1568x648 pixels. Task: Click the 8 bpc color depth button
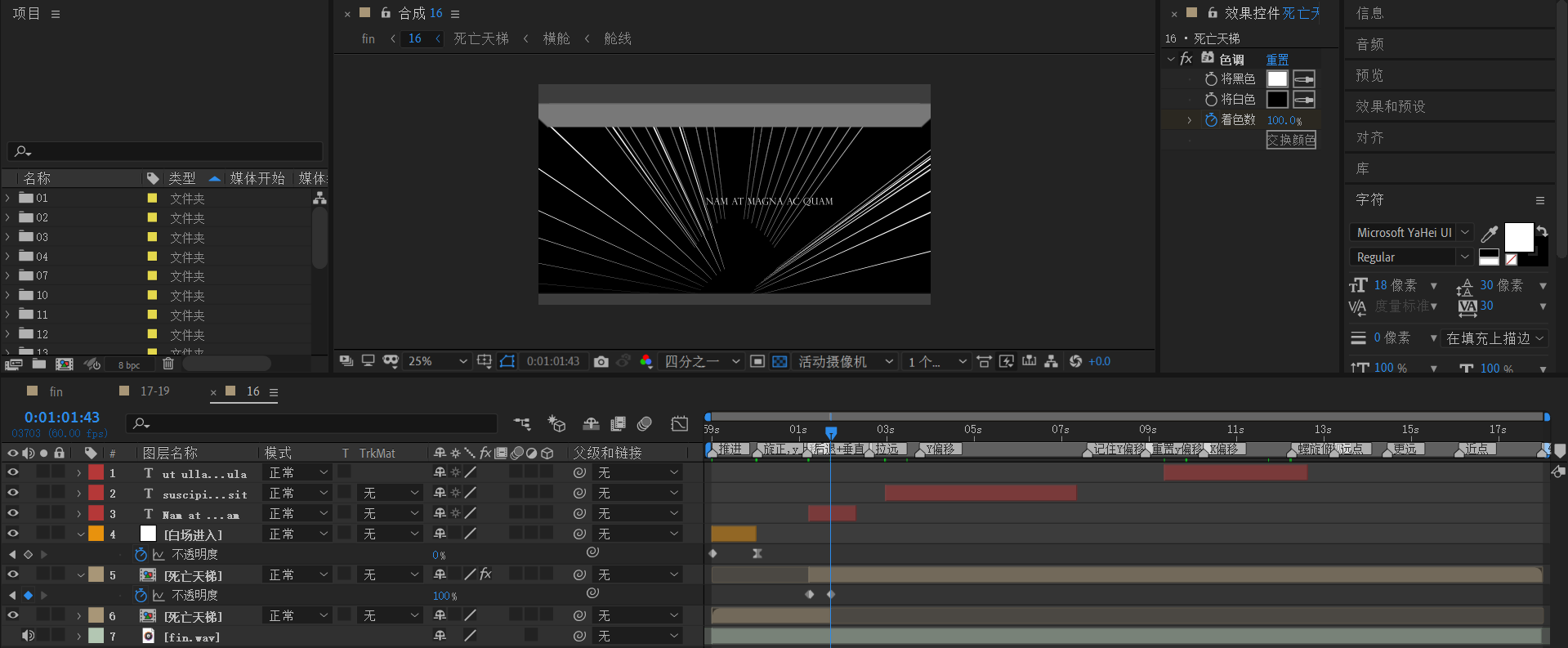point(129,365)
